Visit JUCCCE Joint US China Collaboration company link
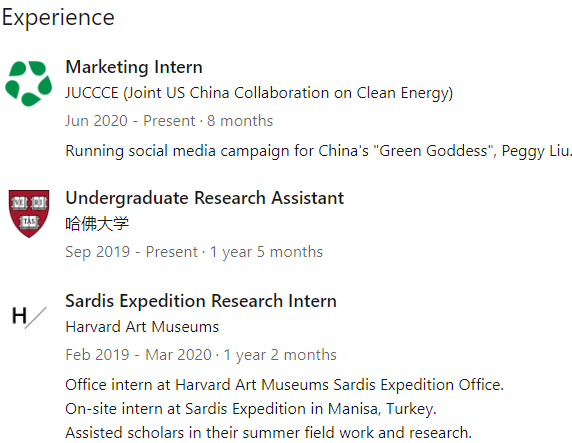This screenshot has width=572, height=443. [259, 93]
